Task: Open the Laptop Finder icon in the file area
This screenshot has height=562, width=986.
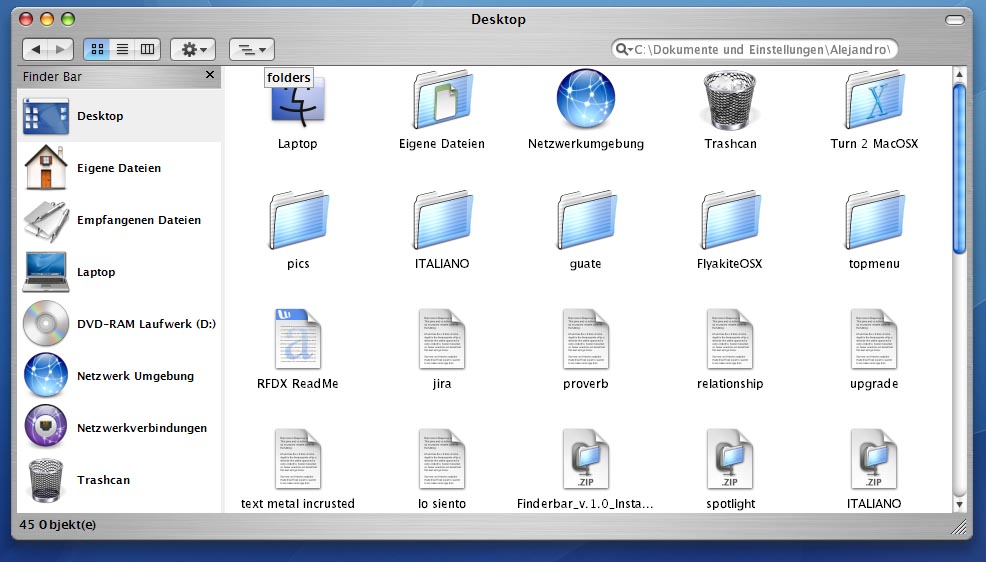Action: 298,101
